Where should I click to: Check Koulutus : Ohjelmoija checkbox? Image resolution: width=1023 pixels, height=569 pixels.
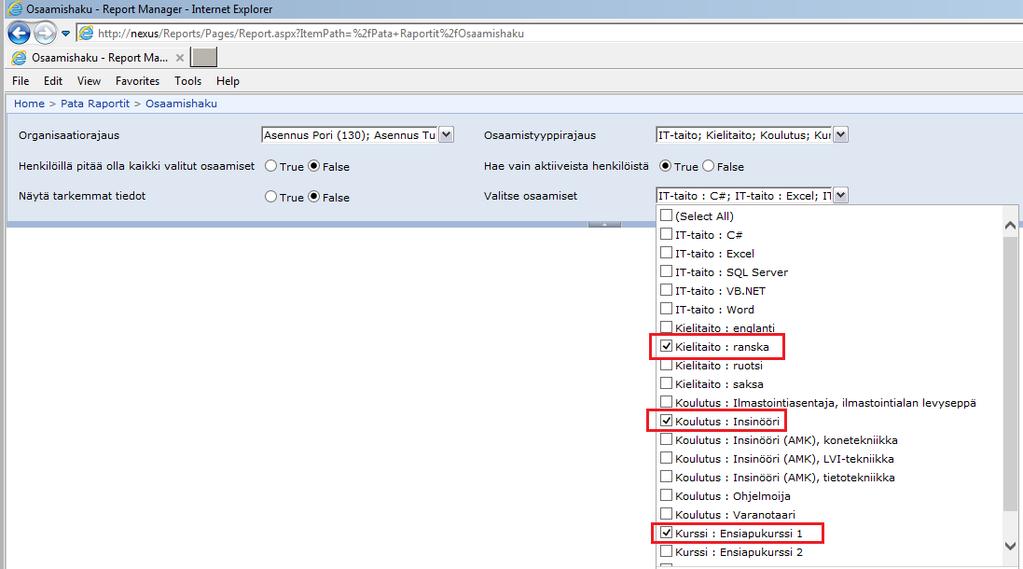[x=666, y=495]
